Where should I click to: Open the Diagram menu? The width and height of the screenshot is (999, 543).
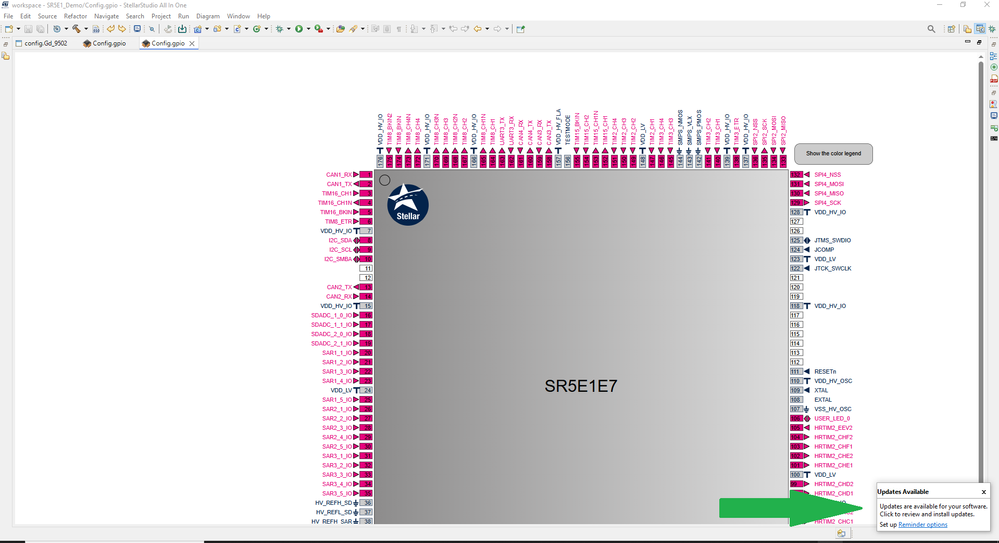[208, 16]
